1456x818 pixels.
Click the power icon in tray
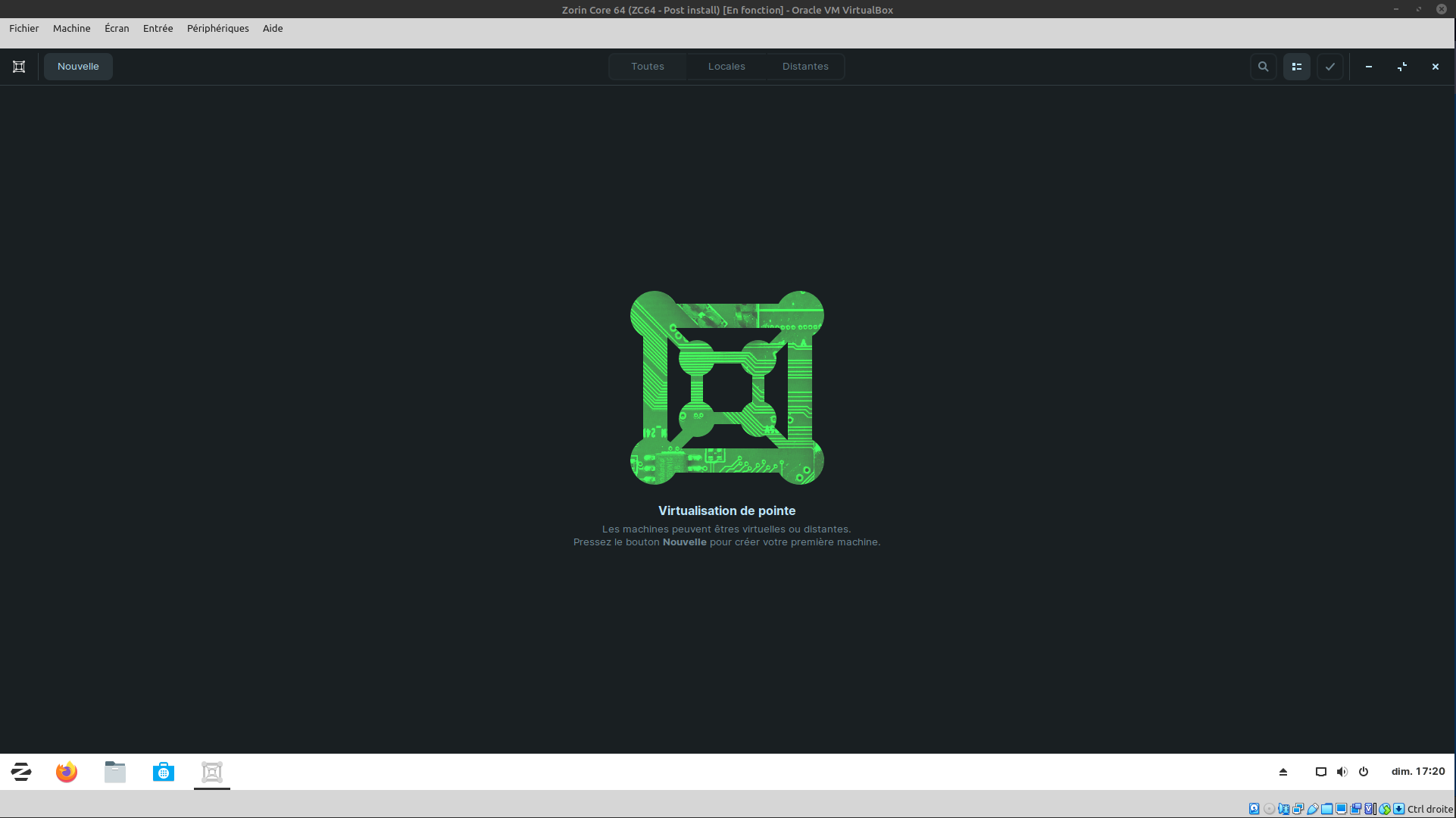1364,772
